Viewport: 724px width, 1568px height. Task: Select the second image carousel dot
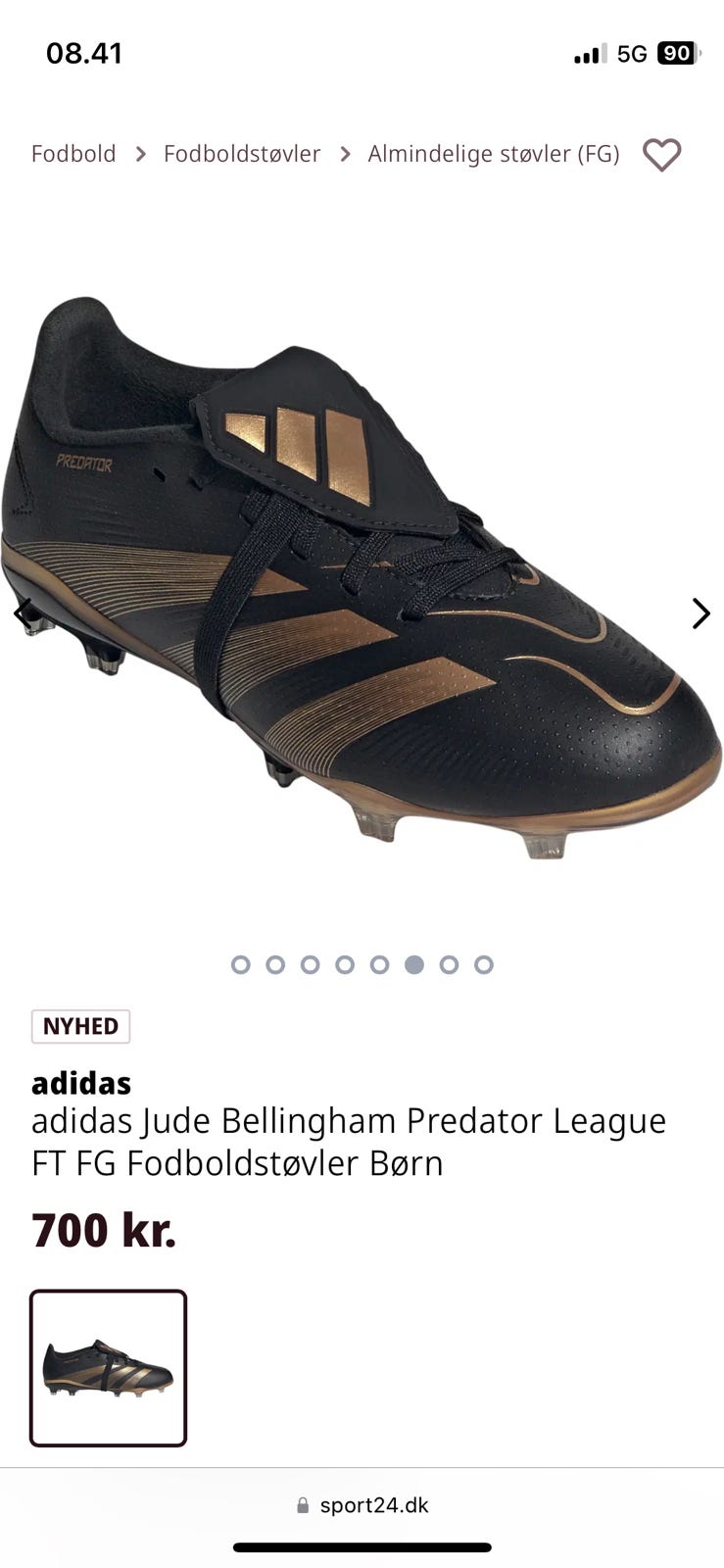pos(275,964)
